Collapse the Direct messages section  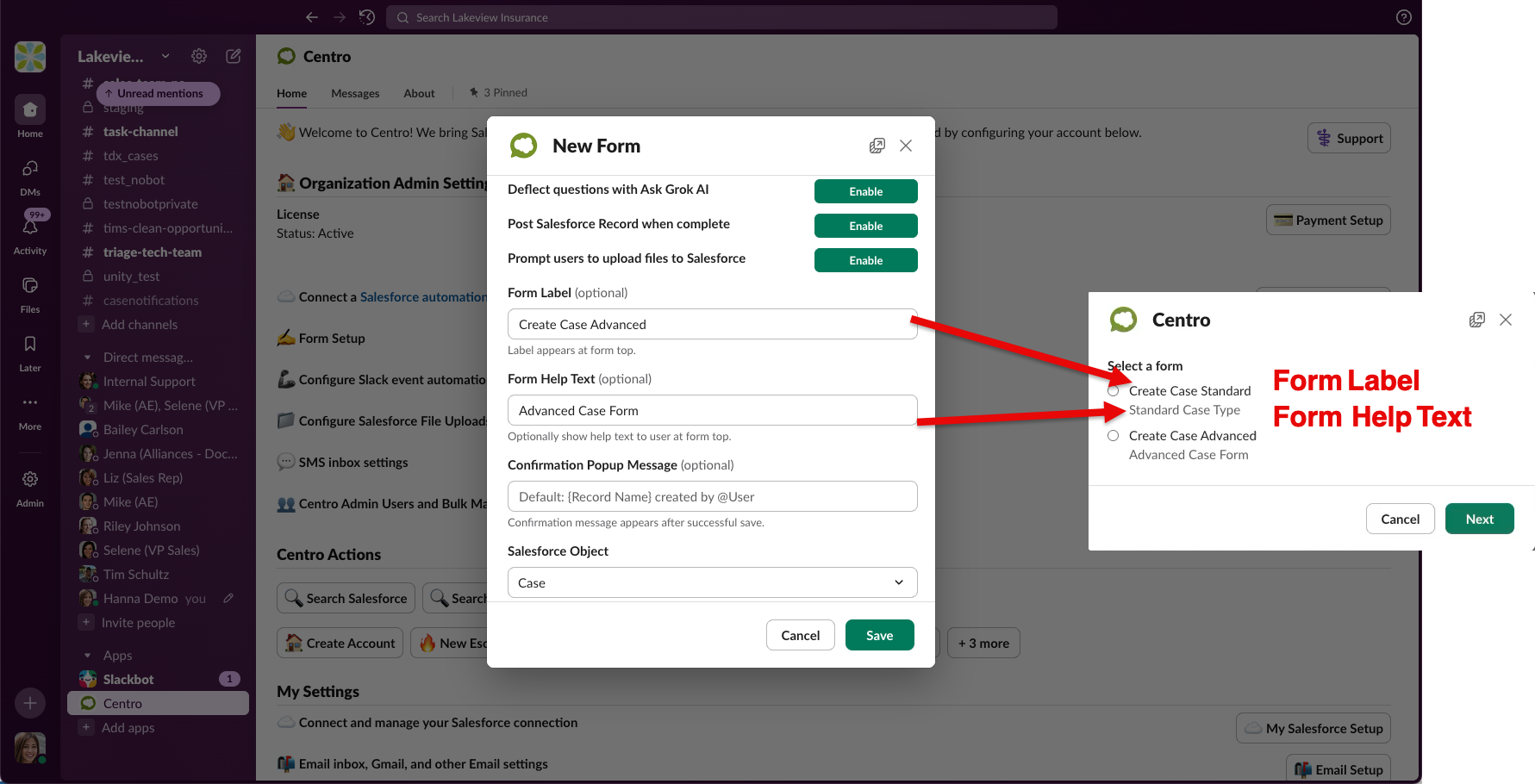[x=87, y=358]
